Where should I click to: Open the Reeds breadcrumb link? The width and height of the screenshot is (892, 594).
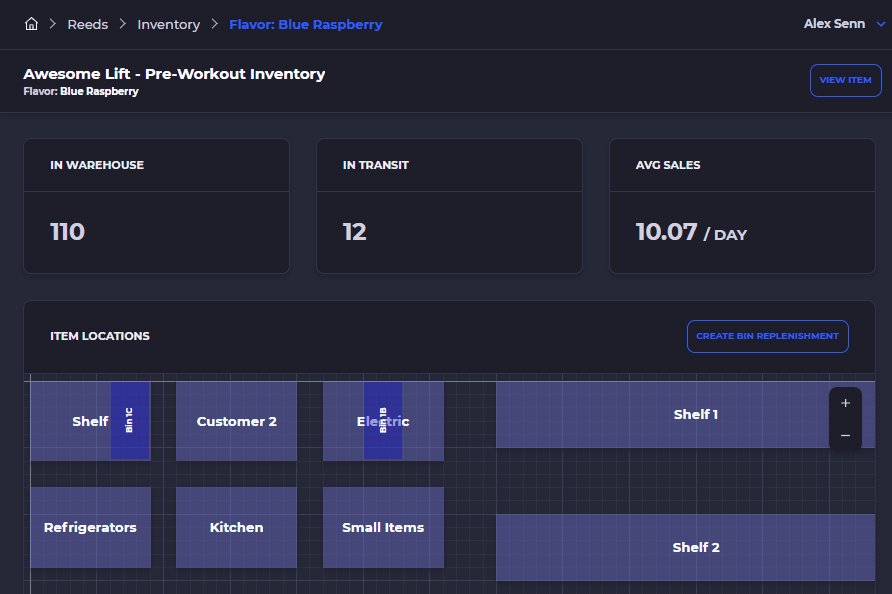(x=88, y=24)
